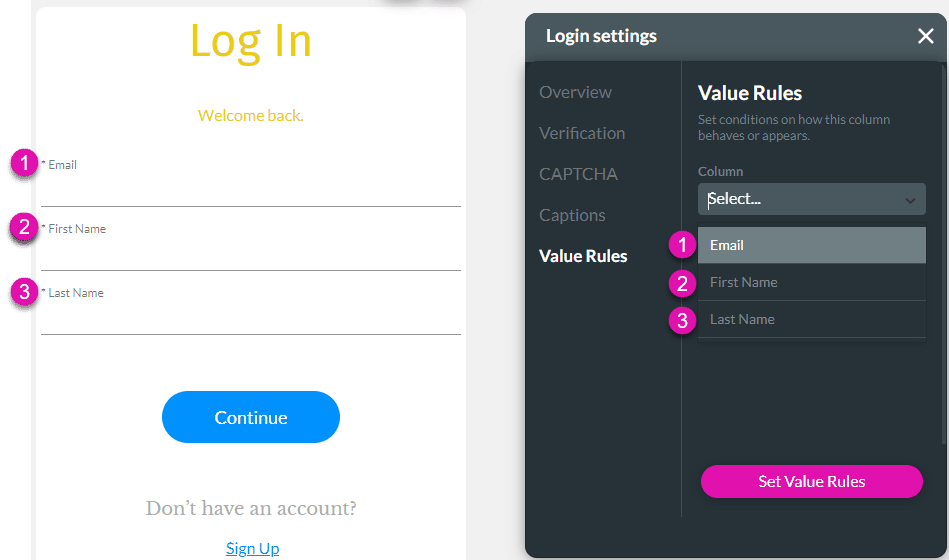
Task: Choose First Name from the column dropdown list
Action: 811,282
